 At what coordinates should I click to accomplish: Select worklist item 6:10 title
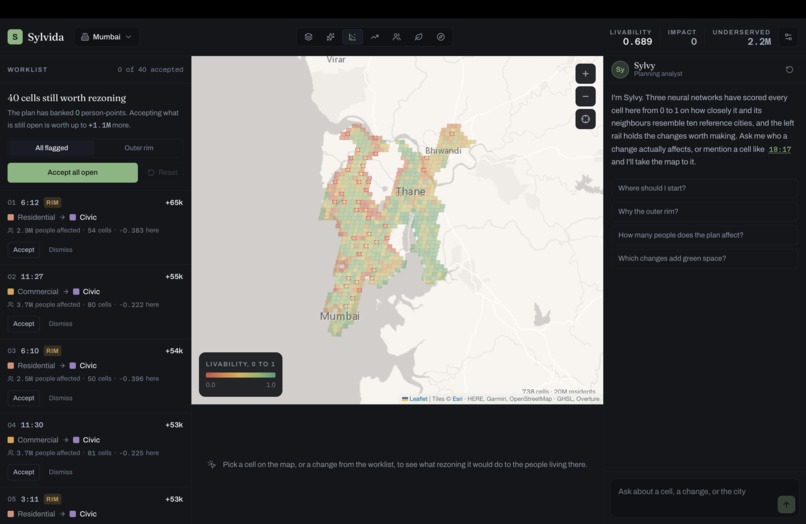(x=30, y=351)
